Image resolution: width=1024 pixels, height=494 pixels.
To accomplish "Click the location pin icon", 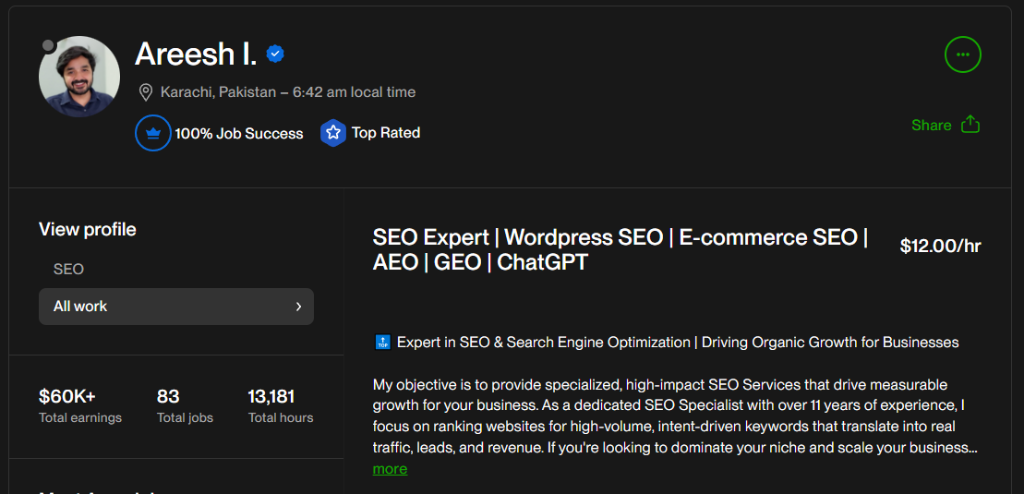I will (146, 92).
